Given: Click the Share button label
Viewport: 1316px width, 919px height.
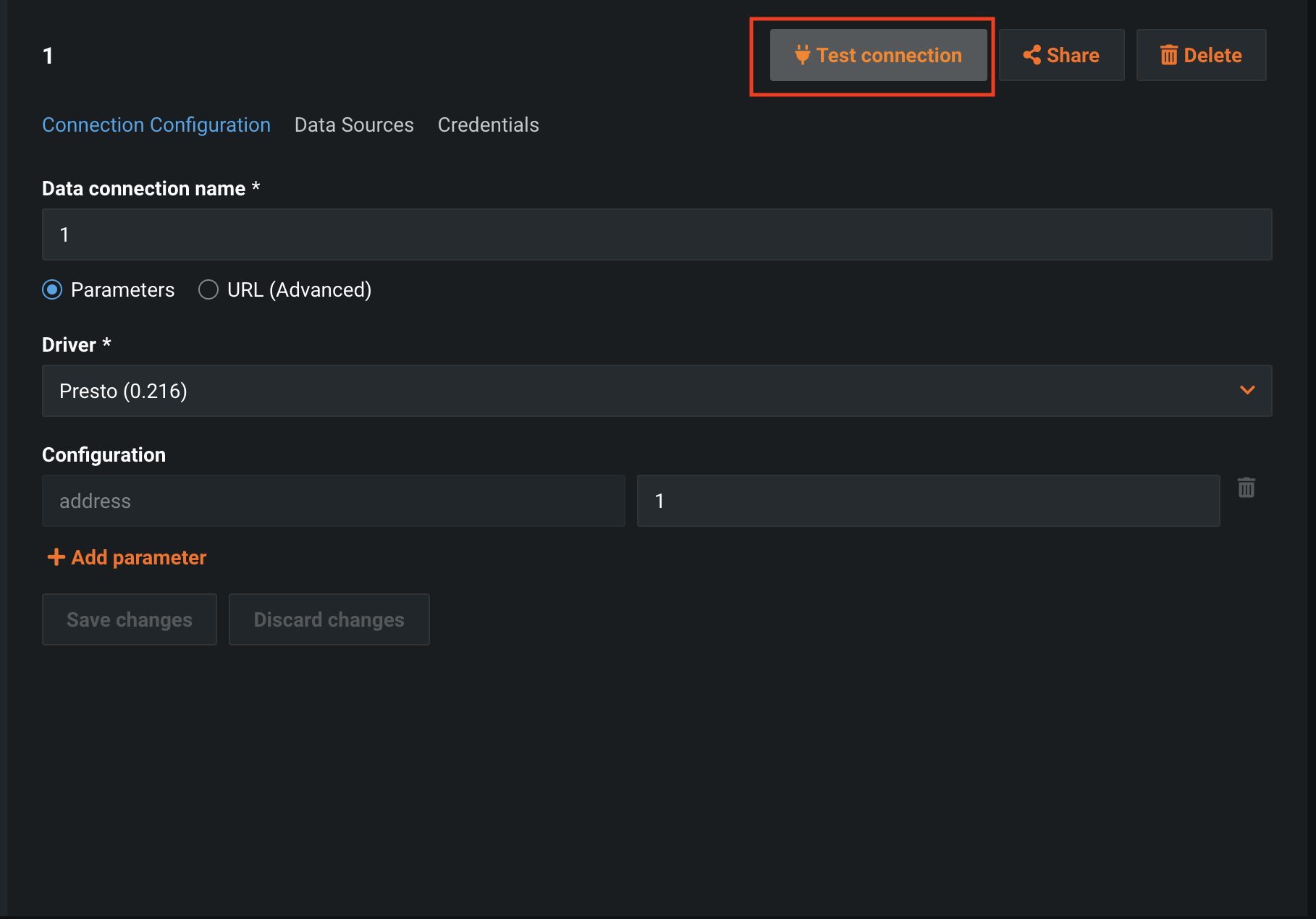Looking at the screenshot, I should coord(1073,55).
